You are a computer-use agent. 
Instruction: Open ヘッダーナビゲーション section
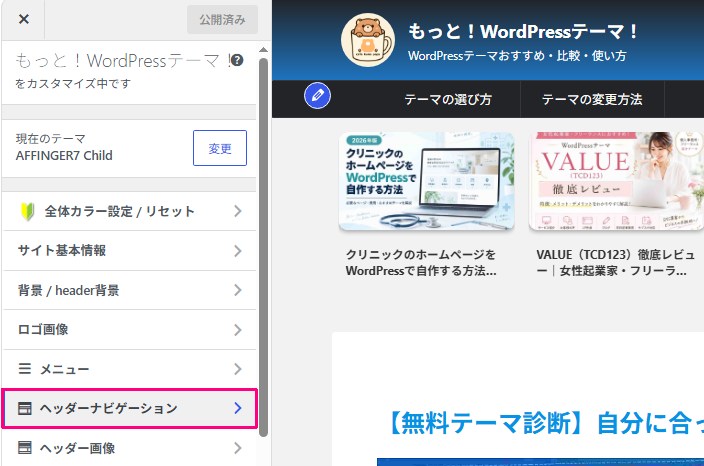pos(129,408)
